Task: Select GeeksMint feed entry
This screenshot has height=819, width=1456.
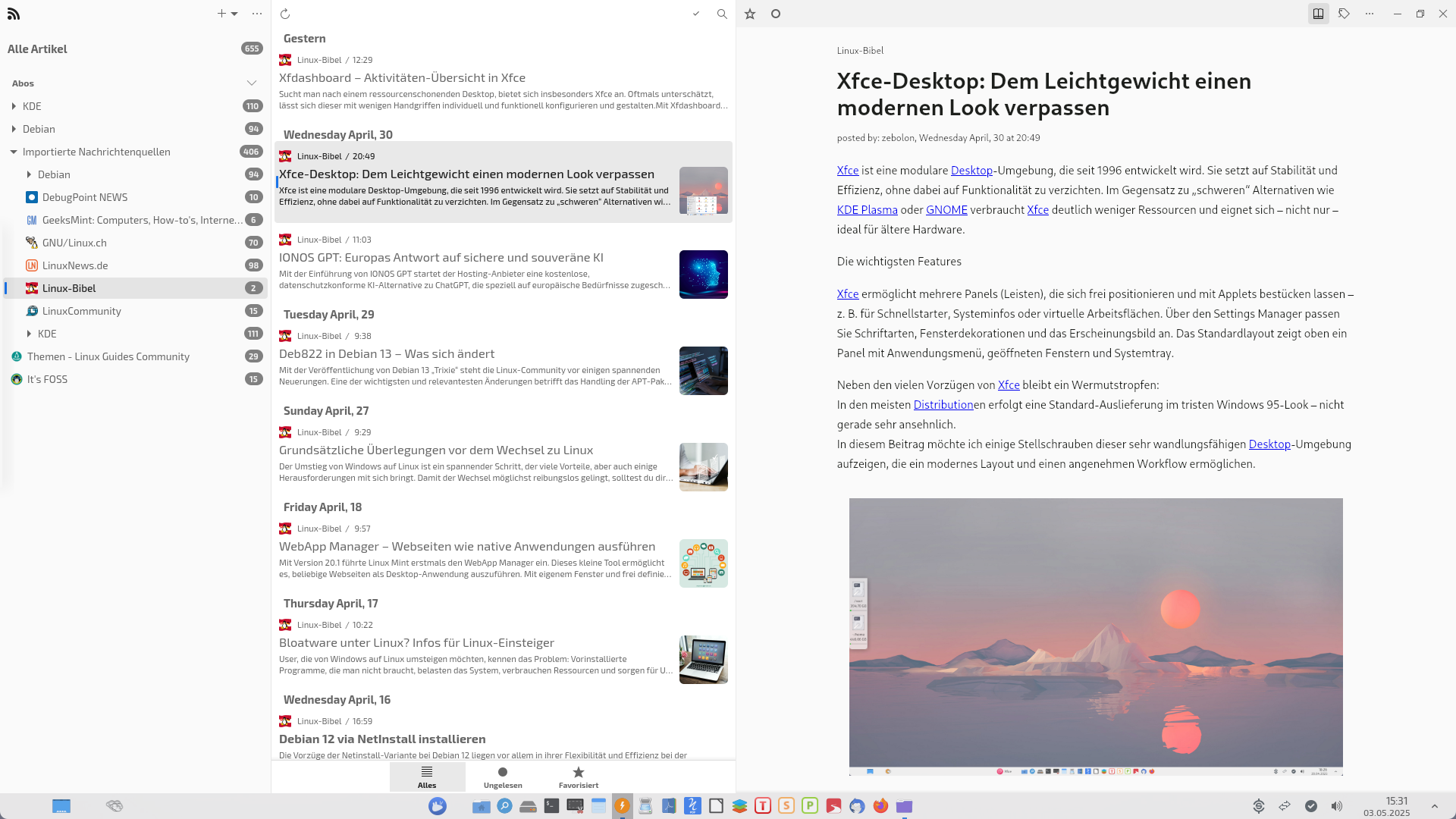Action: pos(135,220)
